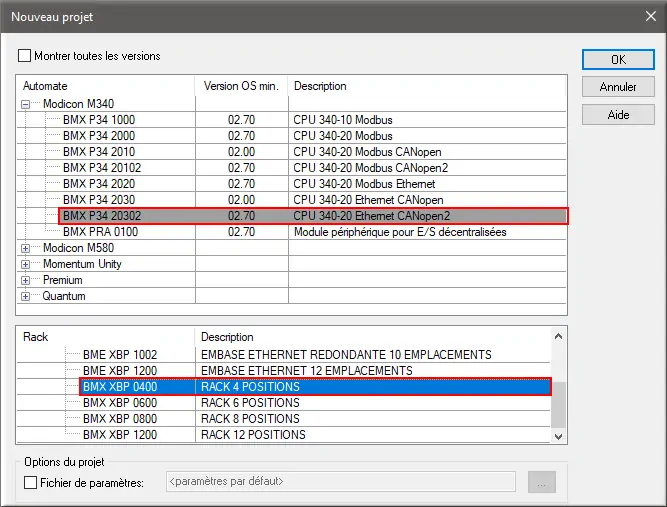Click the rack list scroll-down arrow
Screen dimensions: 667x507
(x=559, y=436)
